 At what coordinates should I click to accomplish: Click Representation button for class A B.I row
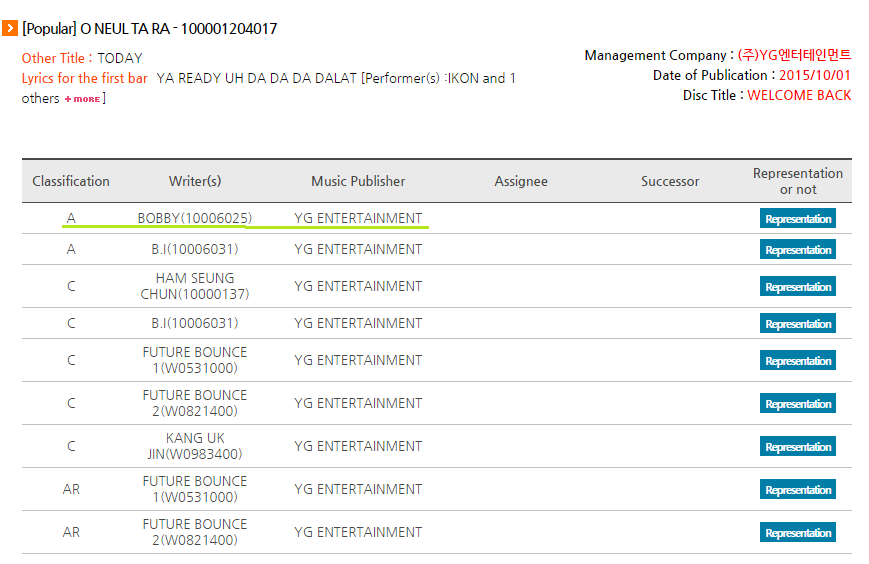pyautogui.click(x=798, y=249)
